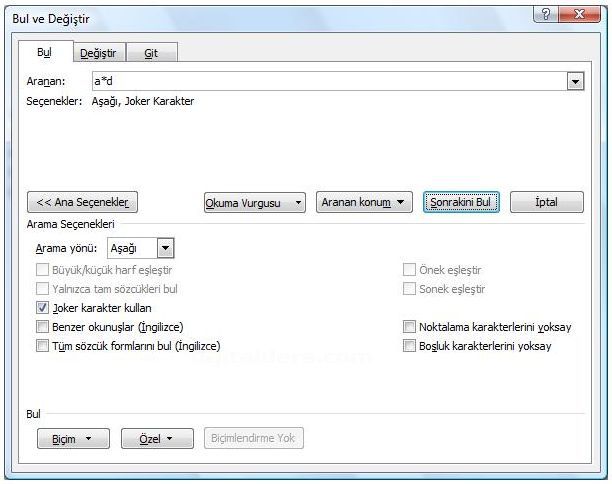Viewport: 612px width, 484px height.
Task: Open the Aranan konum dropdown
Action: click(364, 202)
